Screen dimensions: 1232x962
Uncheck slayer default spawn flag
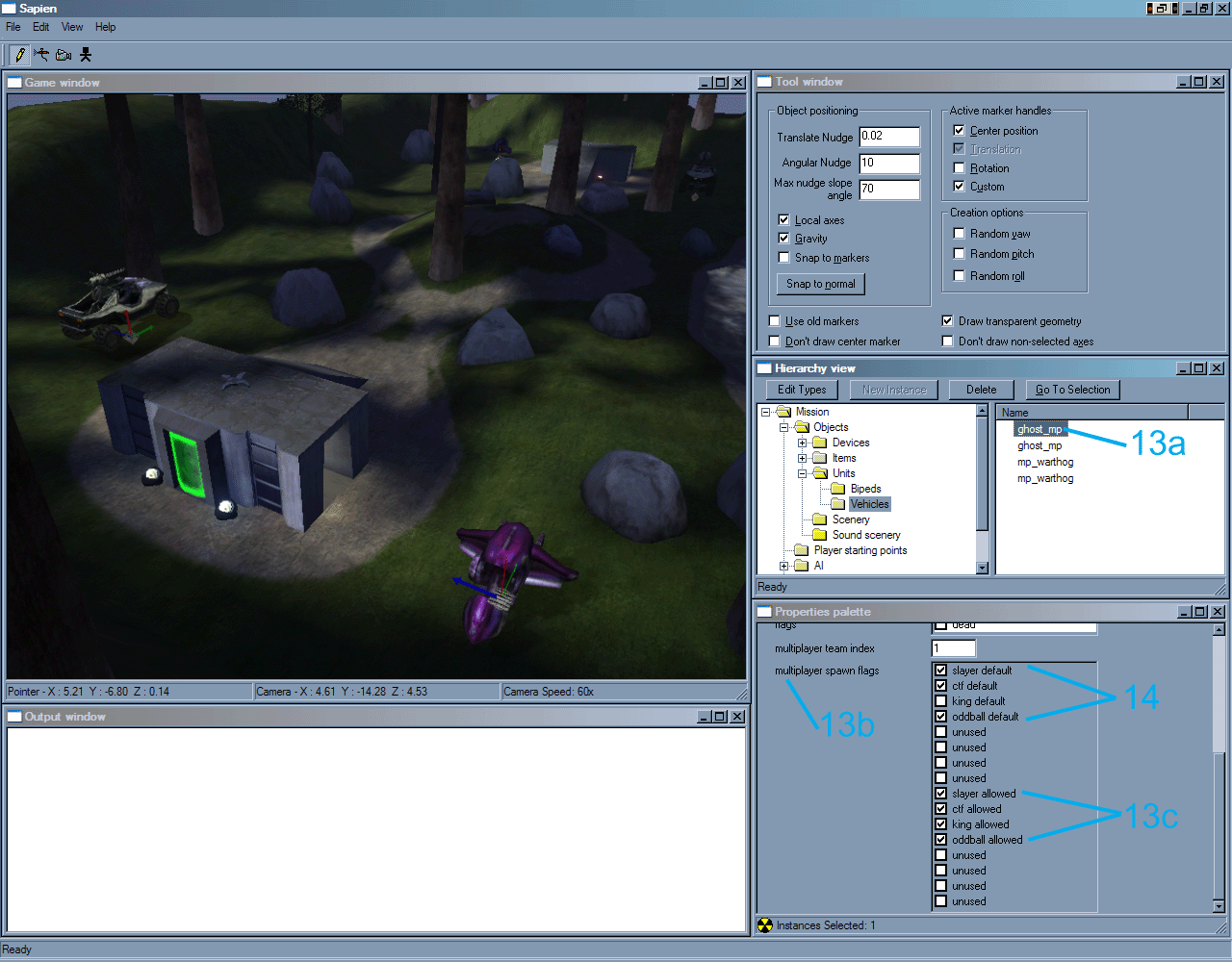[x=941, y=671]
